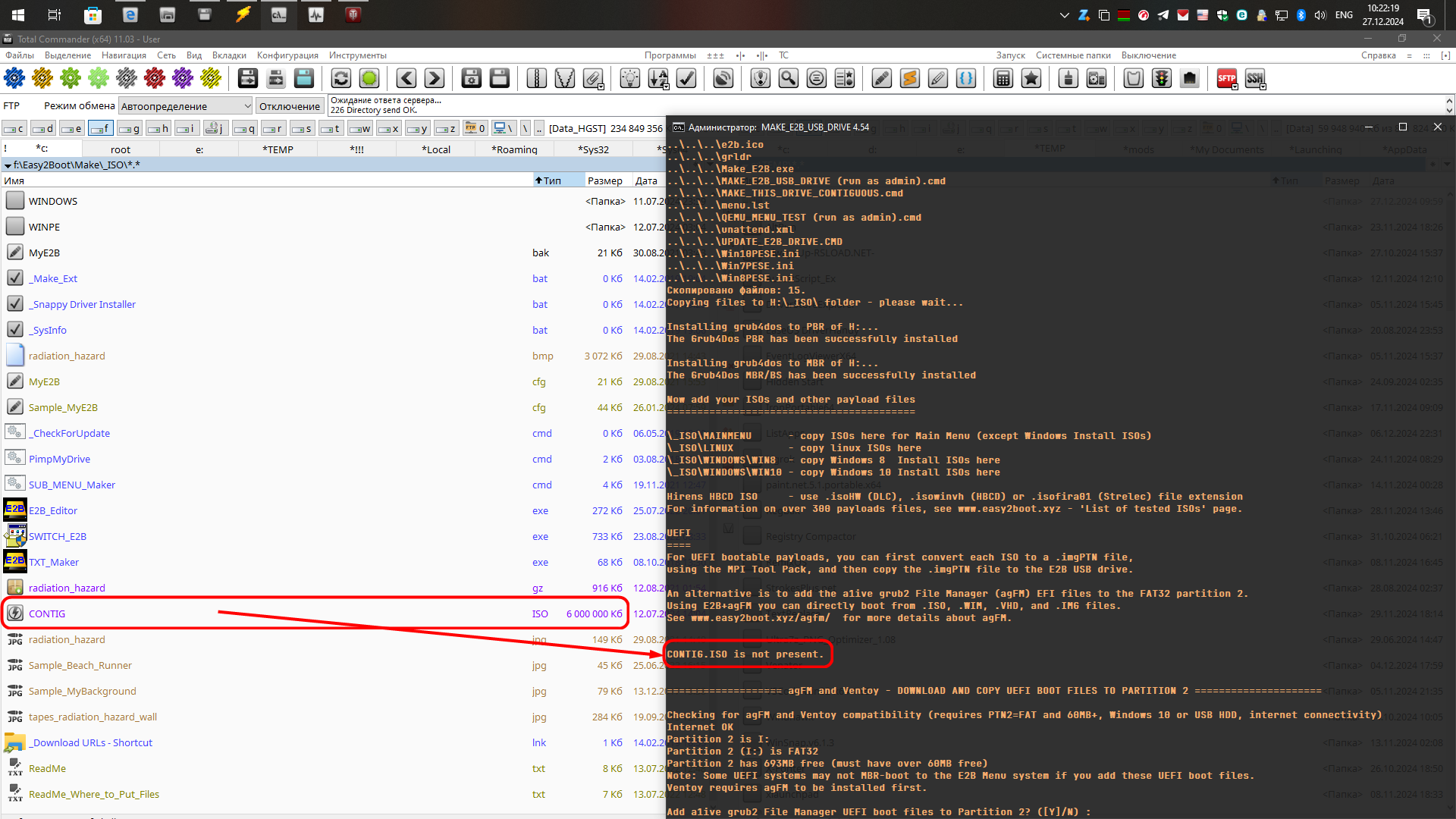Image resolution: width=1456 pixels, height=819 pixels.
Task: Switch to drive h button
Action: 158,128
